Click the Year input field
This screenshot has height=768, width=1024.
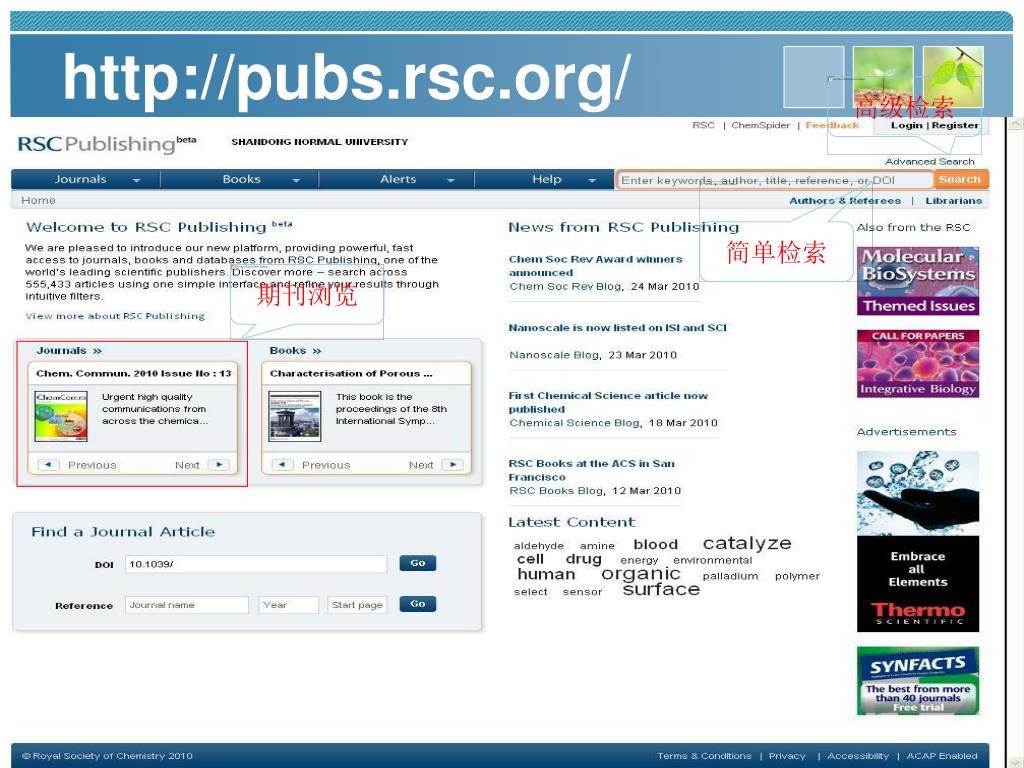[x=288, y=605]
